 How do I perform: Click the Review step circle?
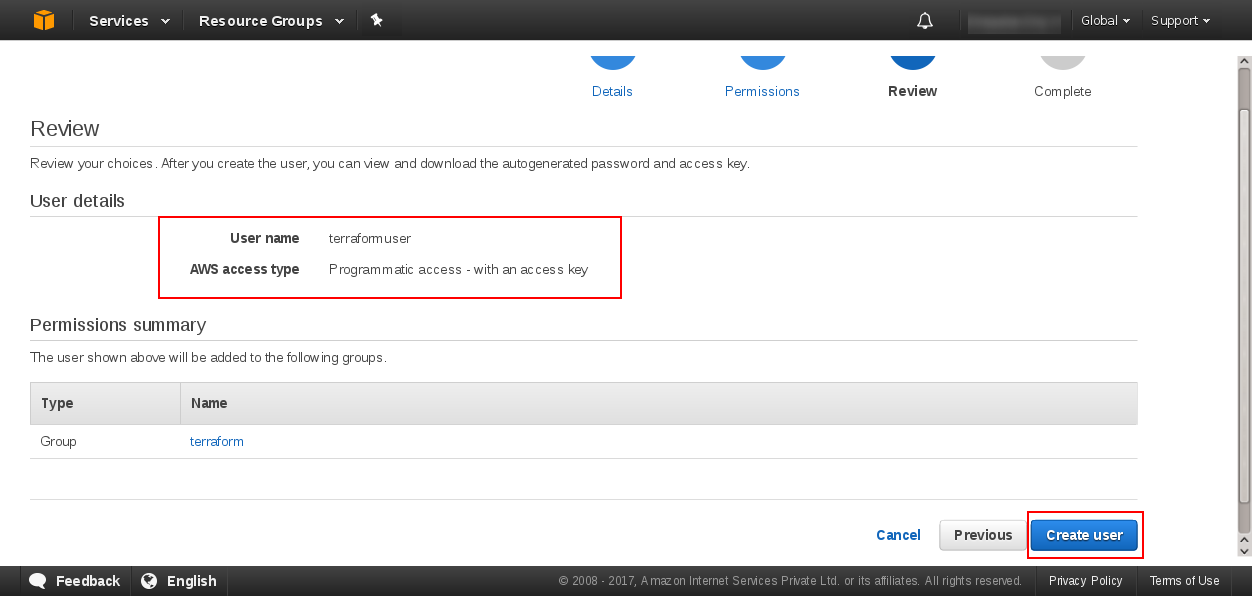[912, 57]
